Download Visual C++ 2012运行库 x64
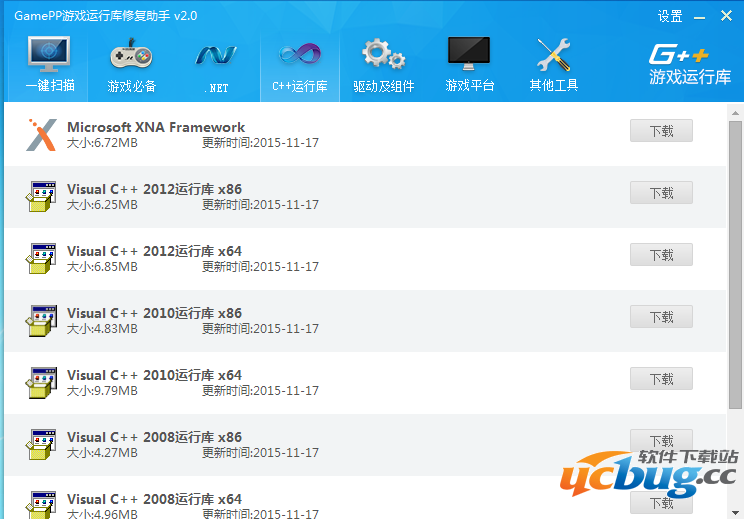The width and height of the screenshot is (744, 519). 661,255
